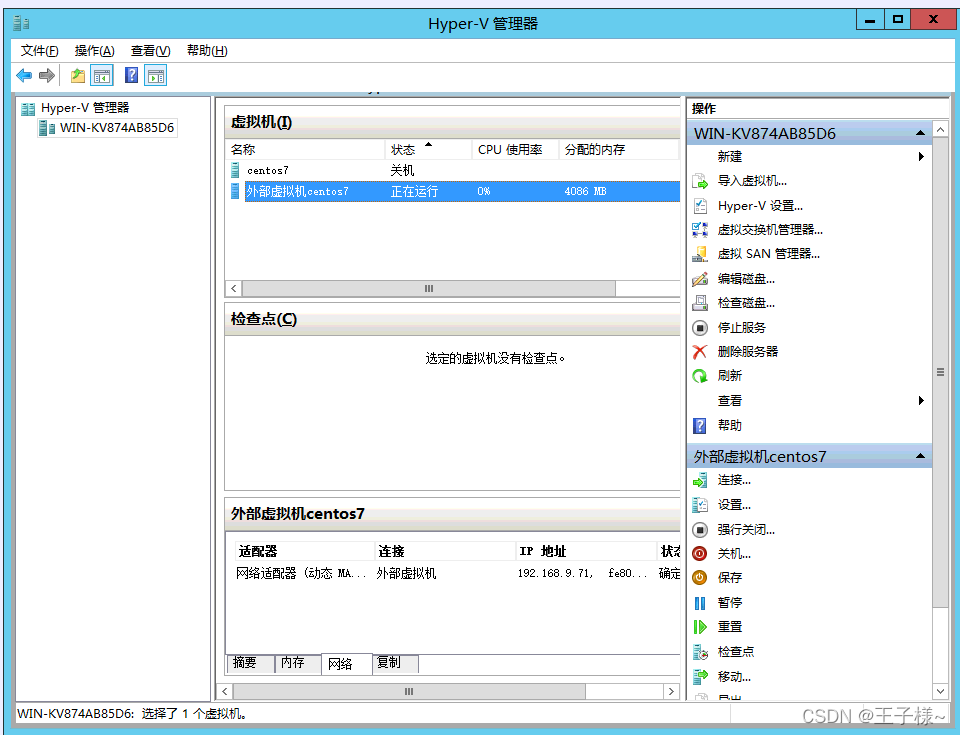This screenshot has width=960, height=735.
Task: Open 虚拟交换机管理器
Action: click(x=770, y=230)
